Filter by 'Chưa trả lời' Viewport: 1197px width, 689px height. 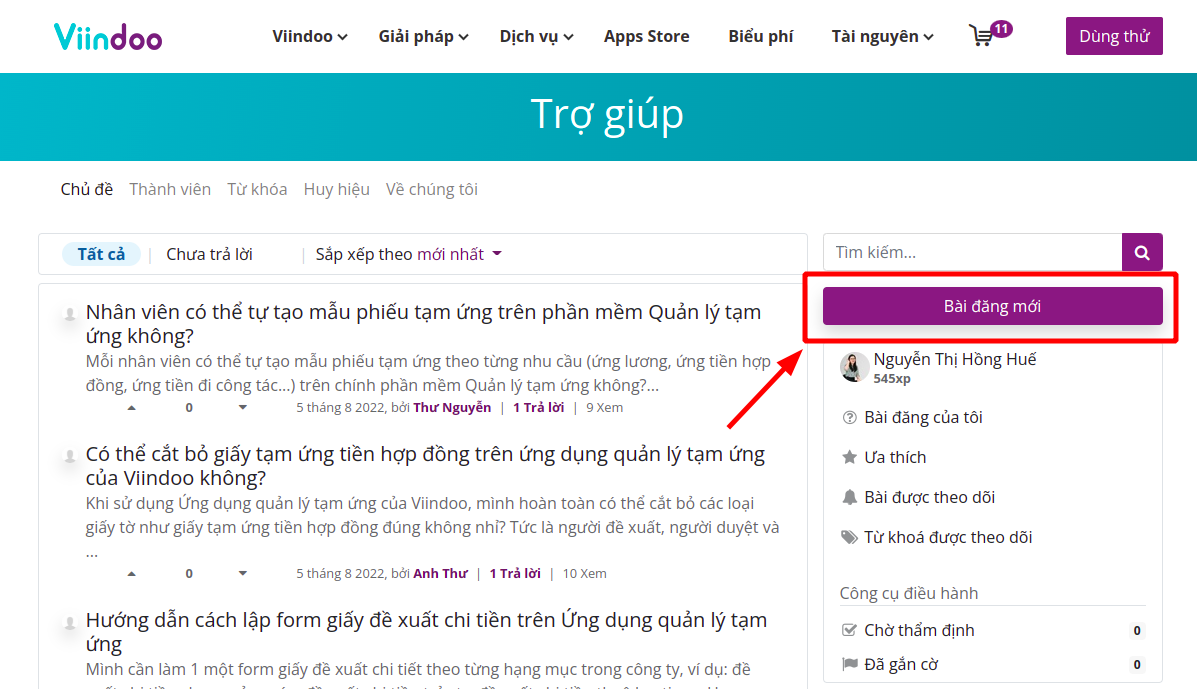pos(209,254)
